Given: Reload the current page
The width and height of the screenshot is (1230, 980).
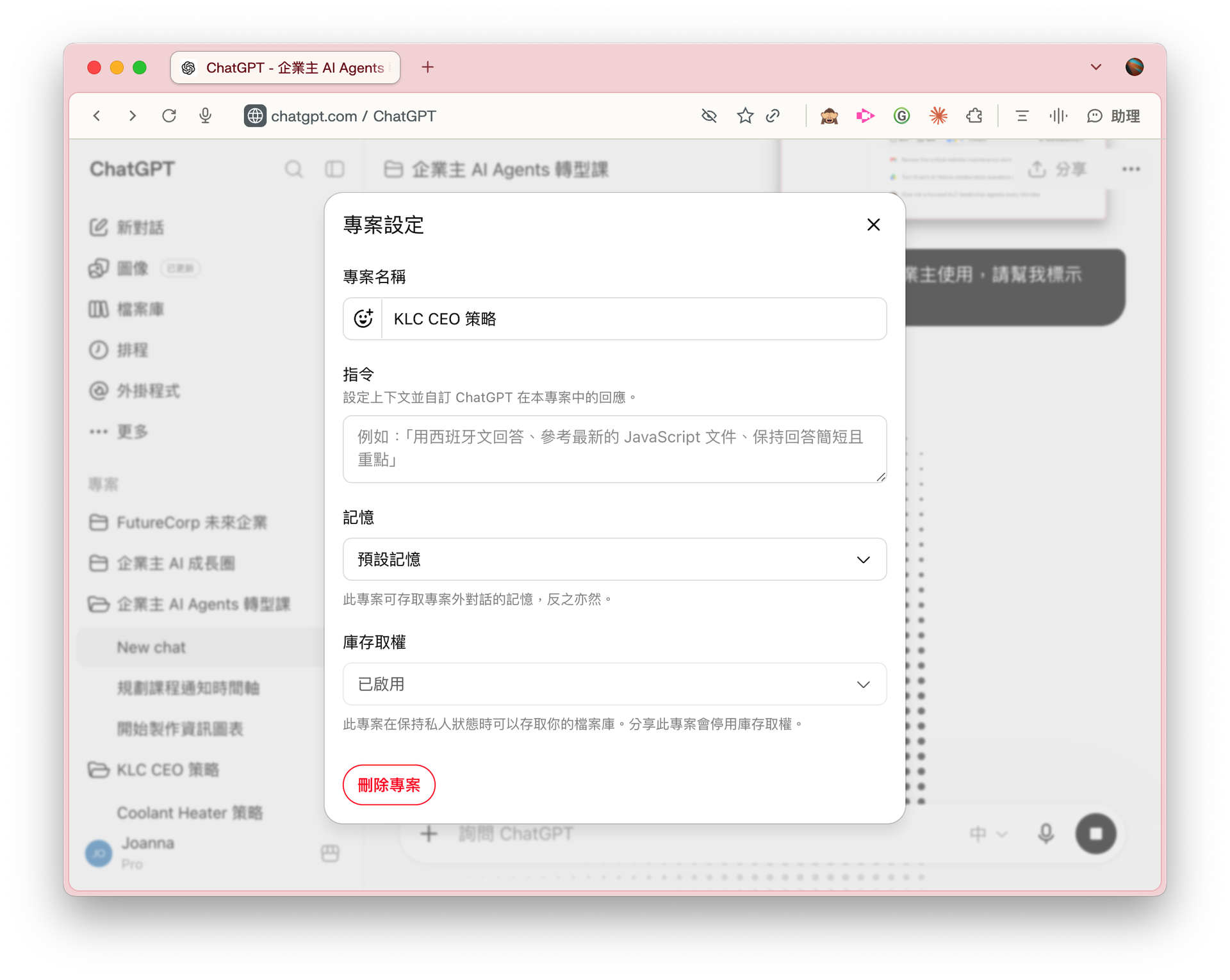Looking at the screenshot, I should [169, 116].
